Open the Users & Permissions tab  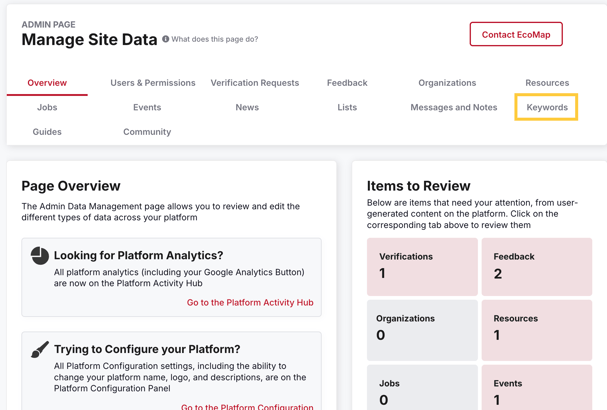click(x=153, y=83)
